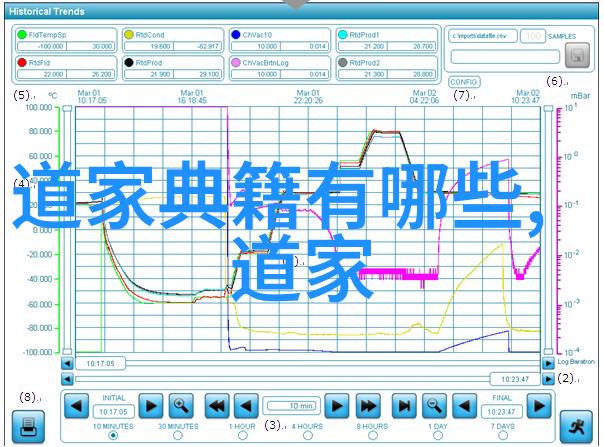Viewport: 604px width, 447px height.
Task: Select the 10 MINUTES radio button
Action: (112, 435)
